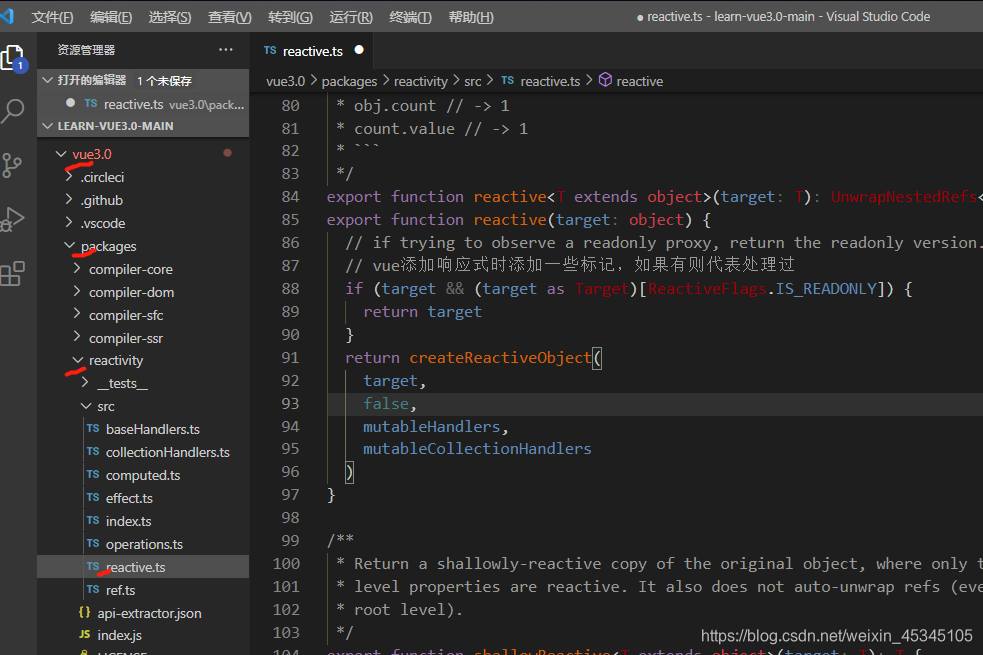The width and height of the screenshot is (983, 655).
Task: Collapse the vue3.0 folder
Action: [61, 154]
